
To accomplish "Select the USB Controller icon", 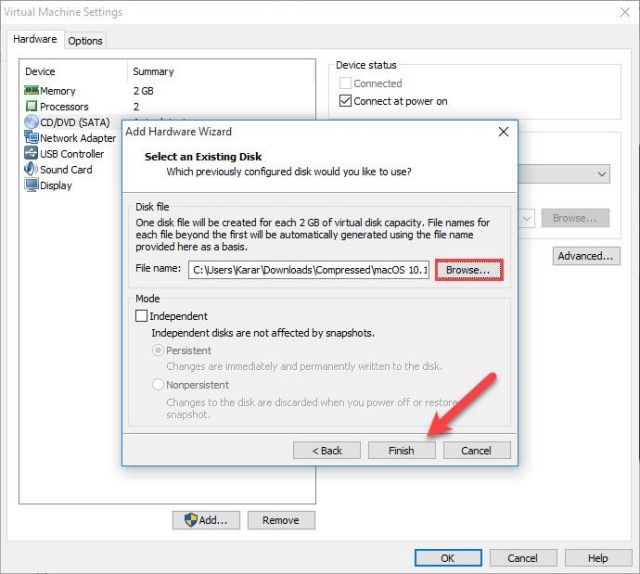I will tap(31, 153).
